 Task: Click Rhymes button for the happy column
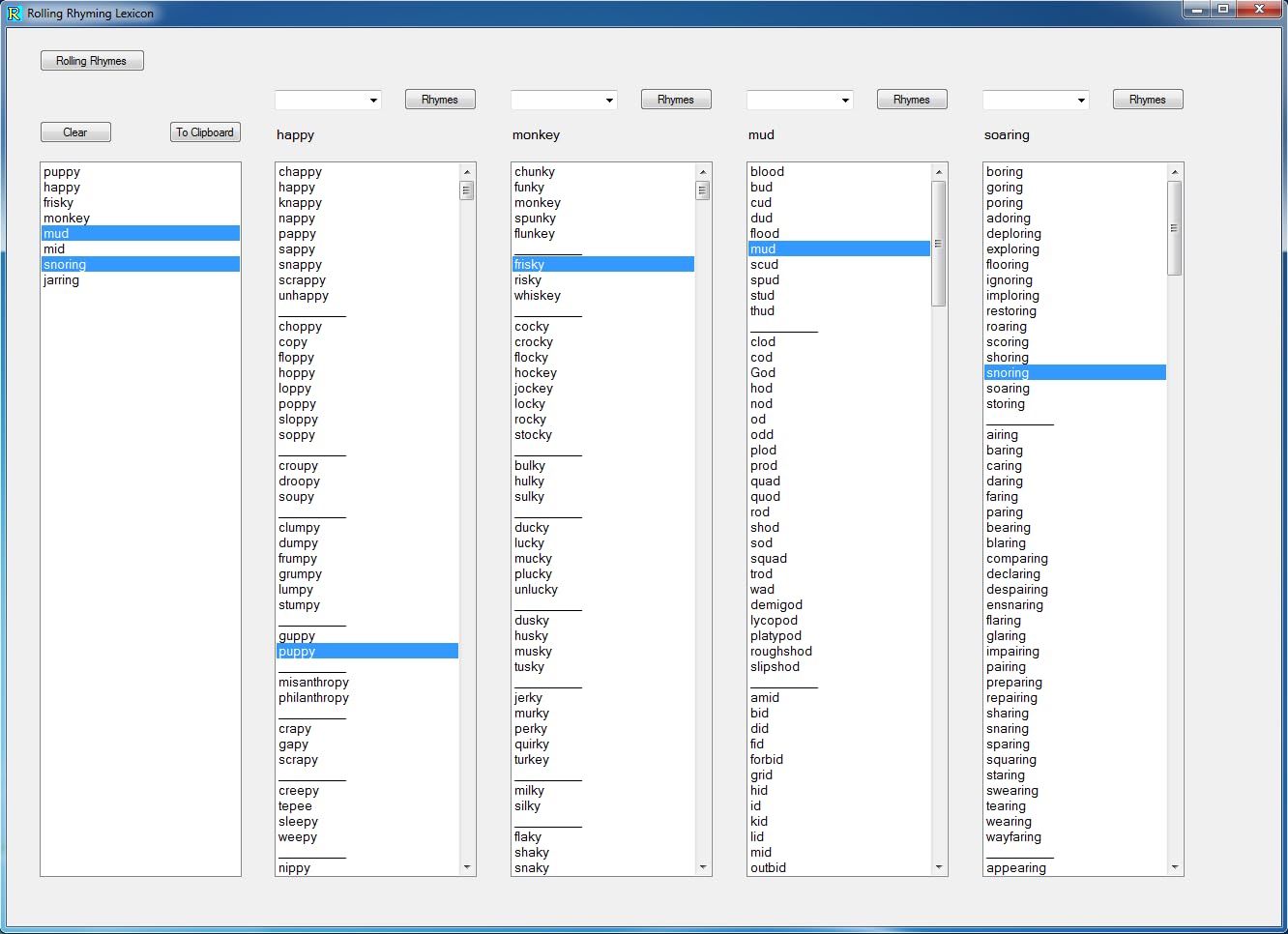(440, 100)
